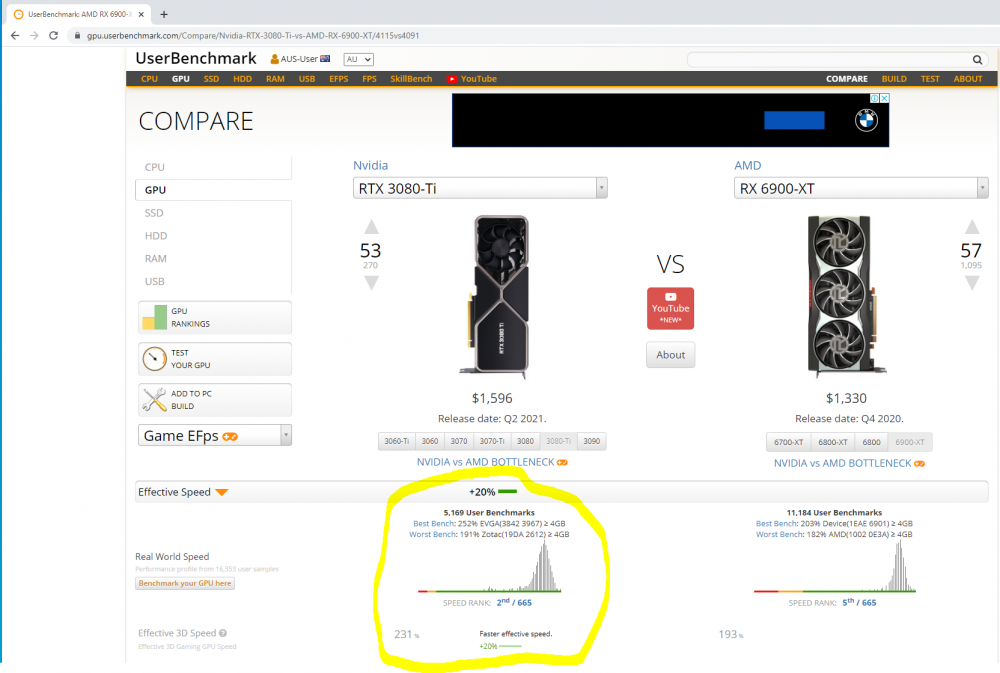Click the UserBenchmark site logo
Viewport: 1000px width, 673px height.
(196, 59)
